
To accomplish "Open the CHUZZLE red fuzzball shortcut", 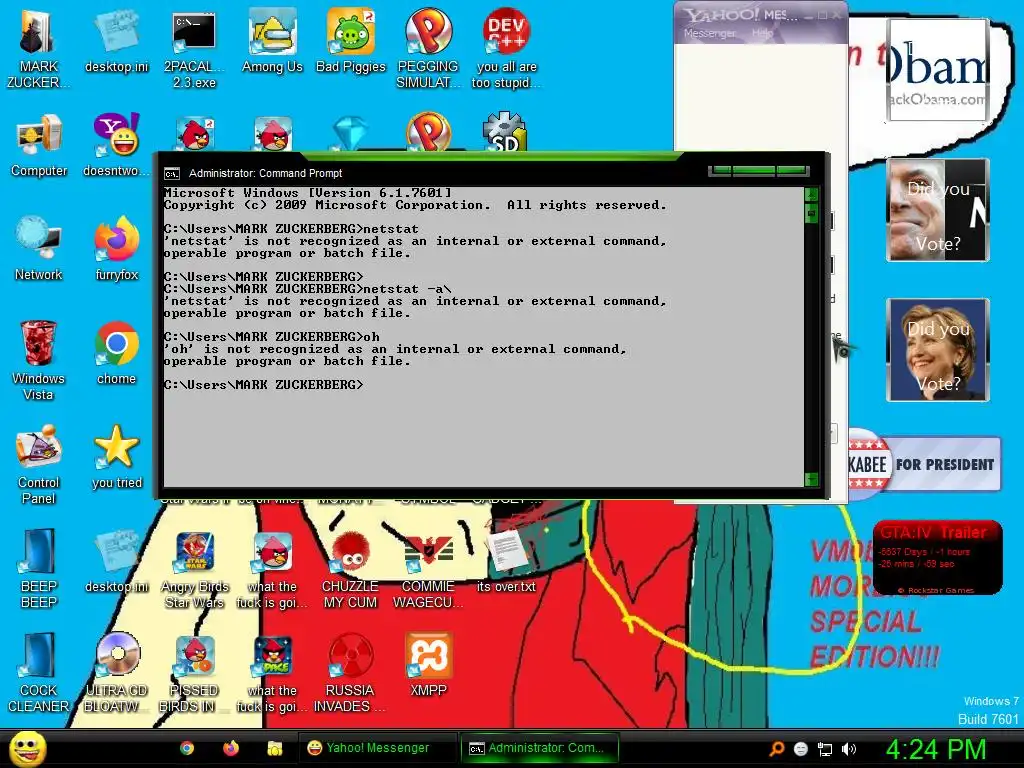I will pyautogui.click(x=350, y=569).
